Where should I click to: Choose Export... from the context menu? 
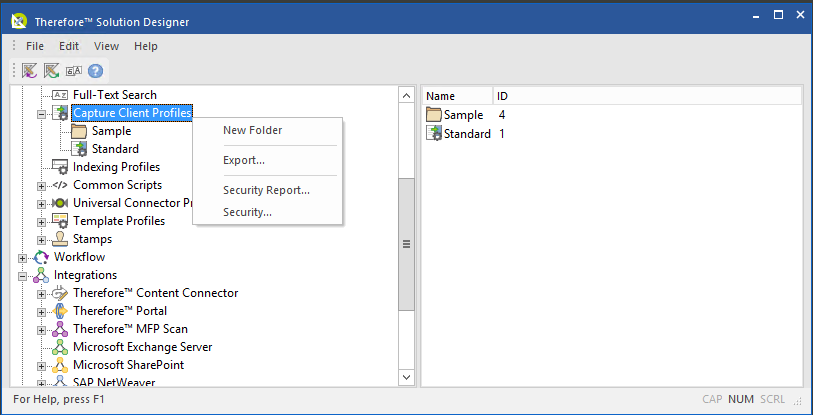(268, 160)
